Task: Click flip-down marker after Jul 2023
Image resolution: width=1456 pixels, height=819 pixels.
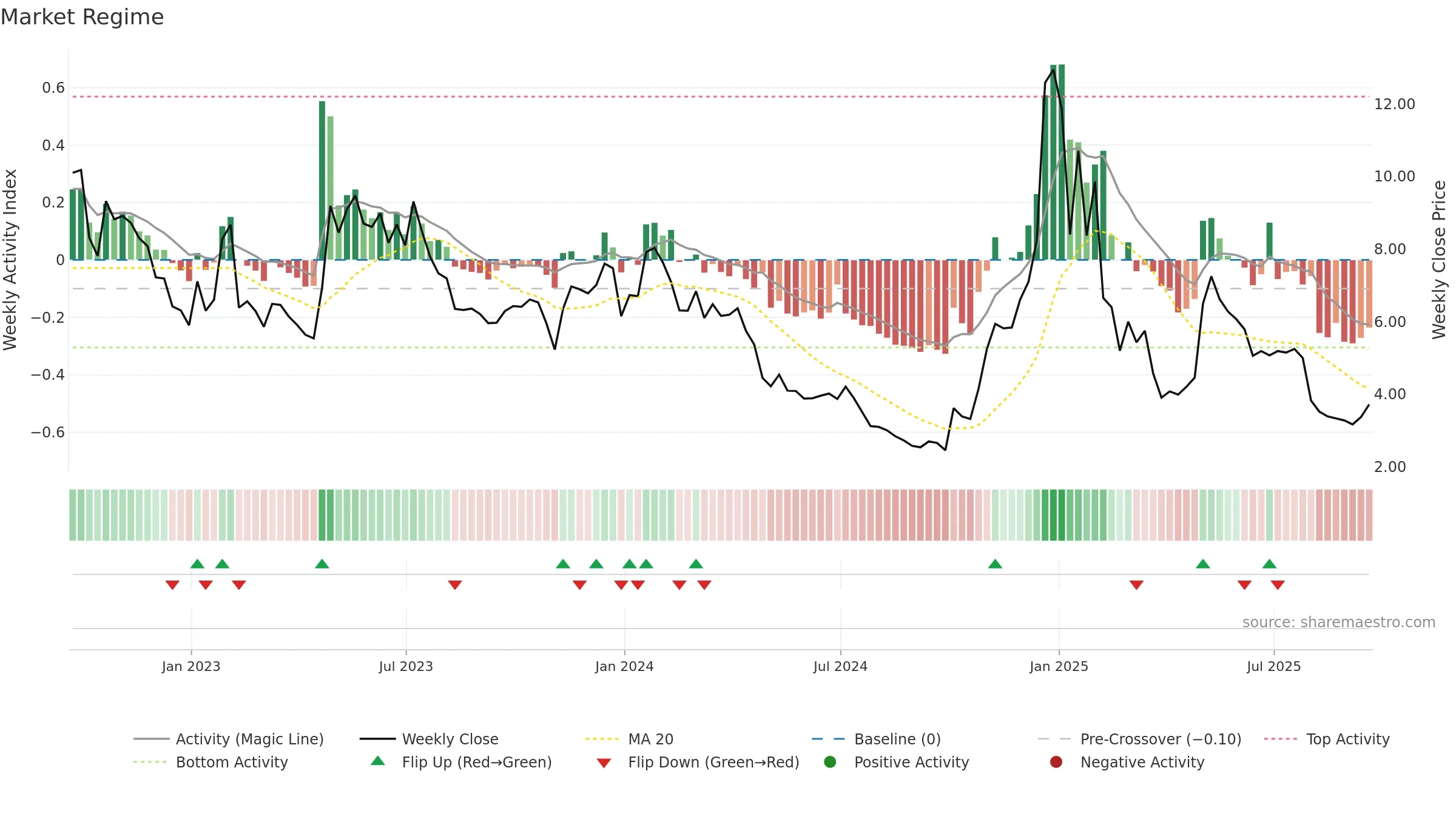Action: [x=455, y=585]
